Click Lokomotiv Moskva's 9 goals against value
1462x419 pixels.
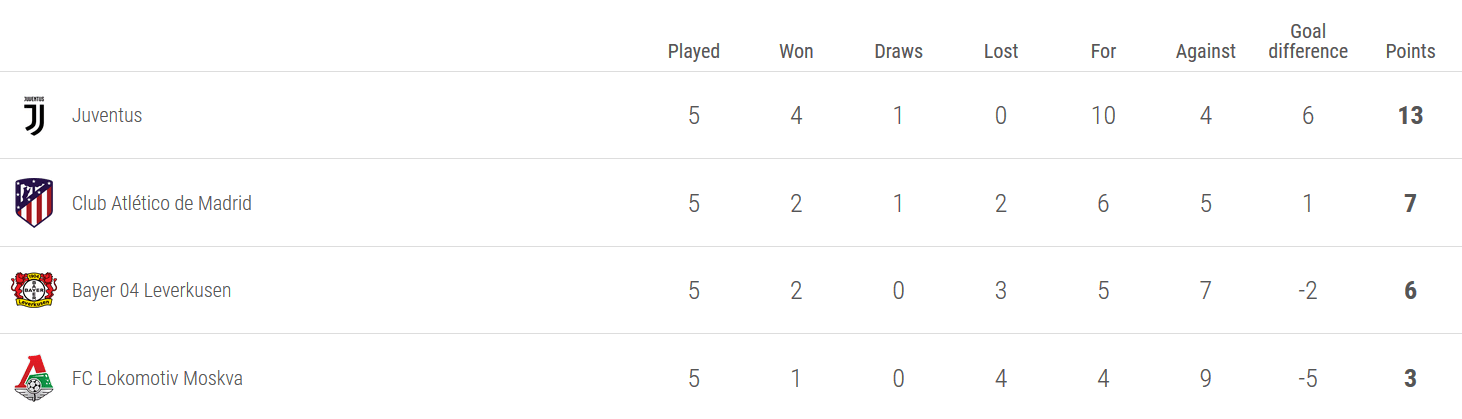[x=1206, y=379]
